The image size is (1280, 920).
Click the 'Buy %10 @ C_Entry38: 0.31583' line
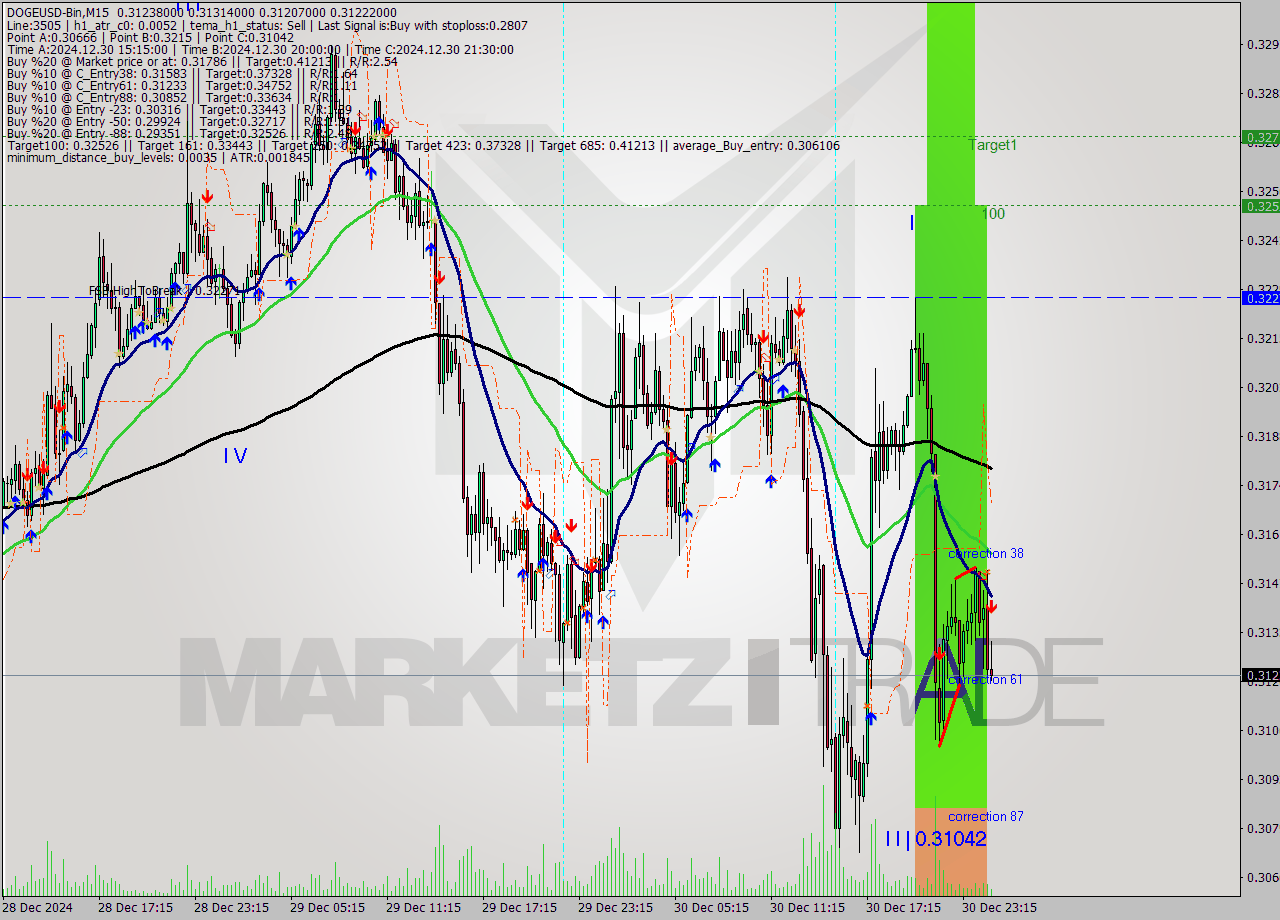181,73
